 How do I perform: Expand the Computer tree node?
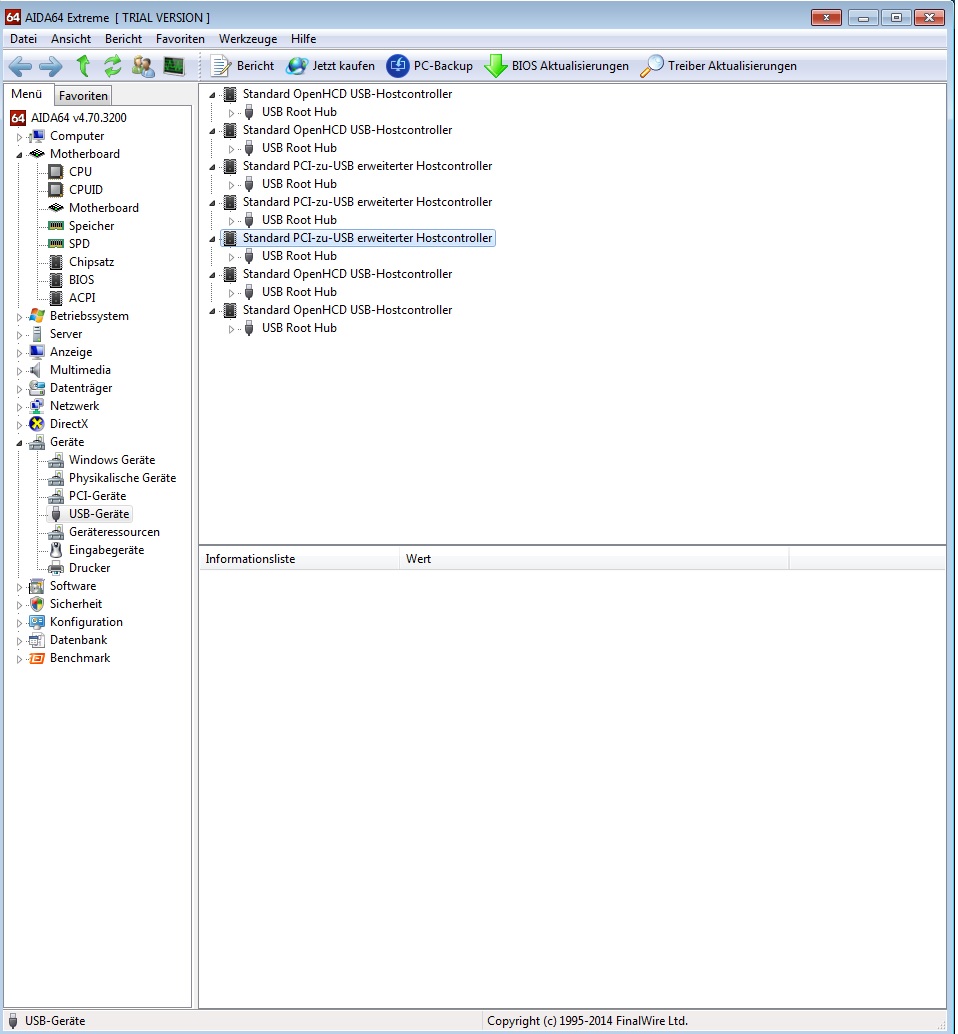pos(19,137)
